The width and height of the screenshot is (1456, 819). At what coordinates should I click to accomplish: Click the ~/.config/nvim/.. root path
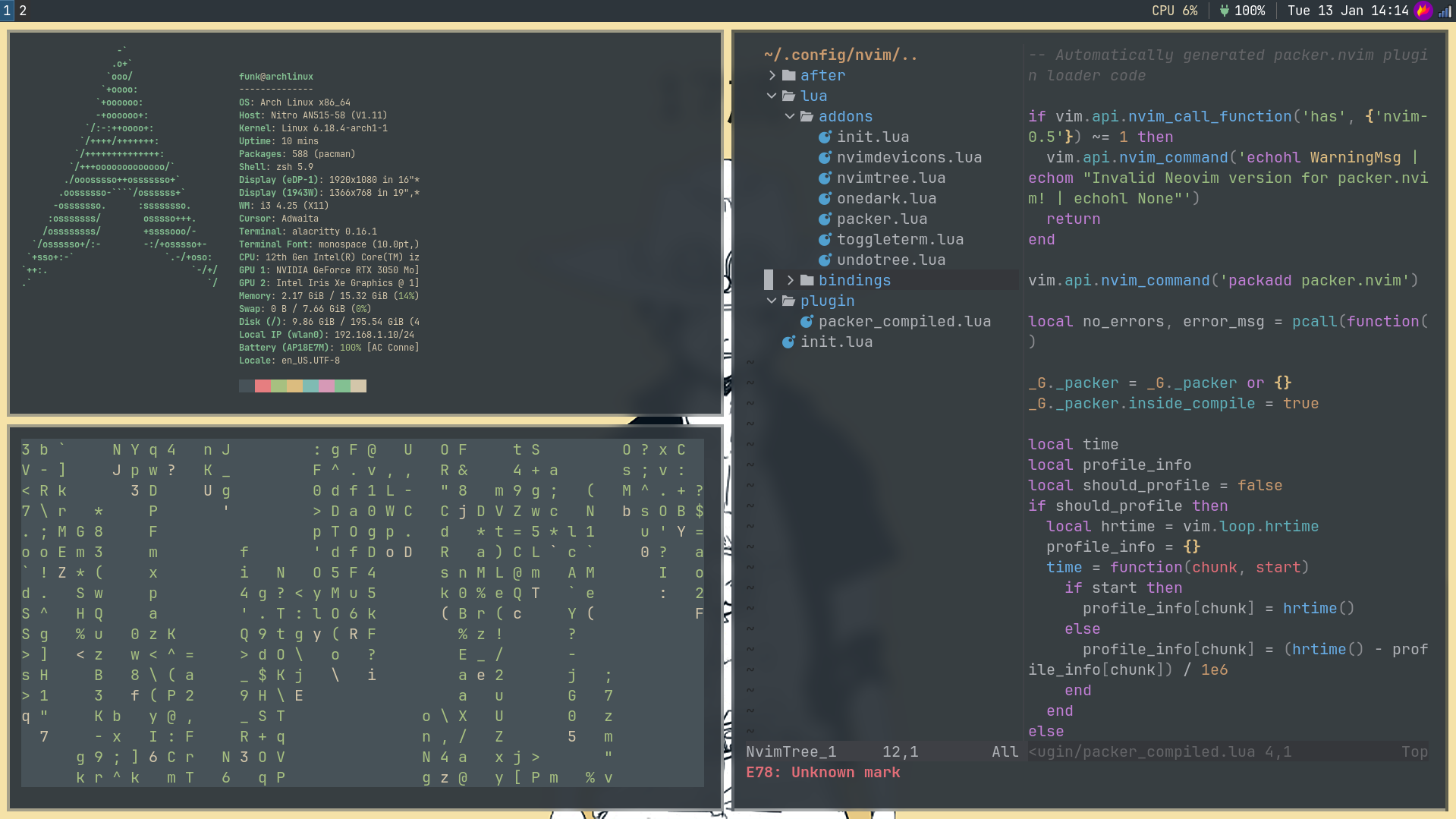(841, 55)
